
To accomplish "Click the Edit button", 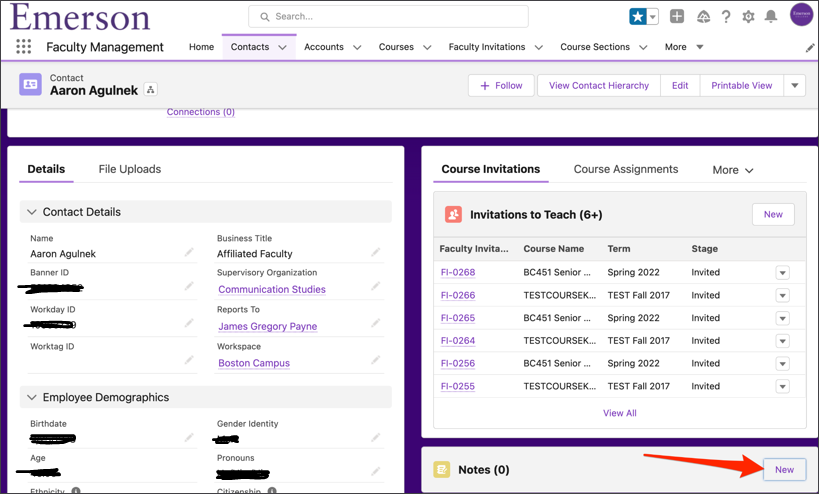I will [x=680, y=86].
